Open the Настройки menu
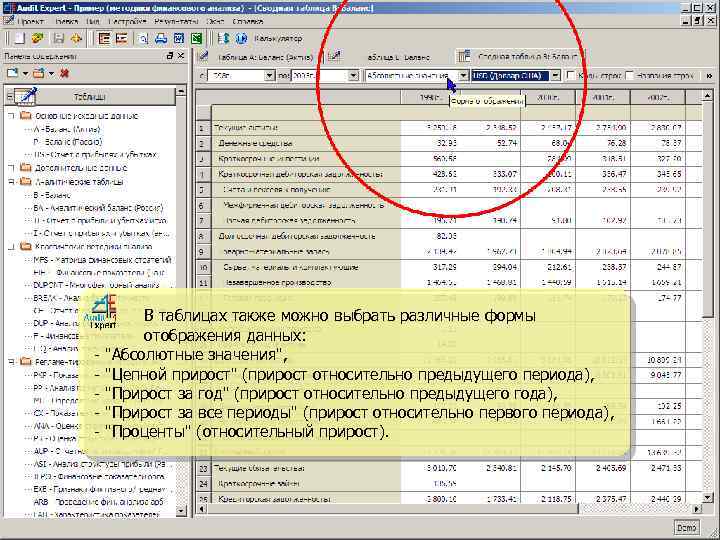The image size is (720, 540). [x=127, y=21]
